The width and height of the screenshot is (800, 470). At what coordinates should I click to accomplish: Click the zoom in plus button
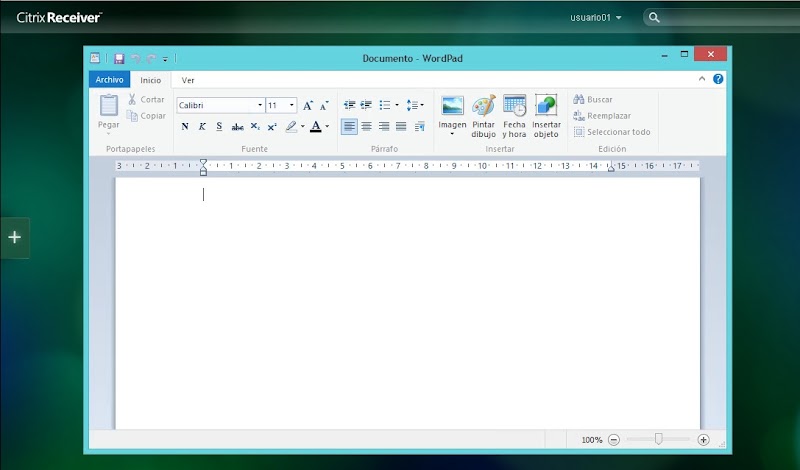(703, 440)
